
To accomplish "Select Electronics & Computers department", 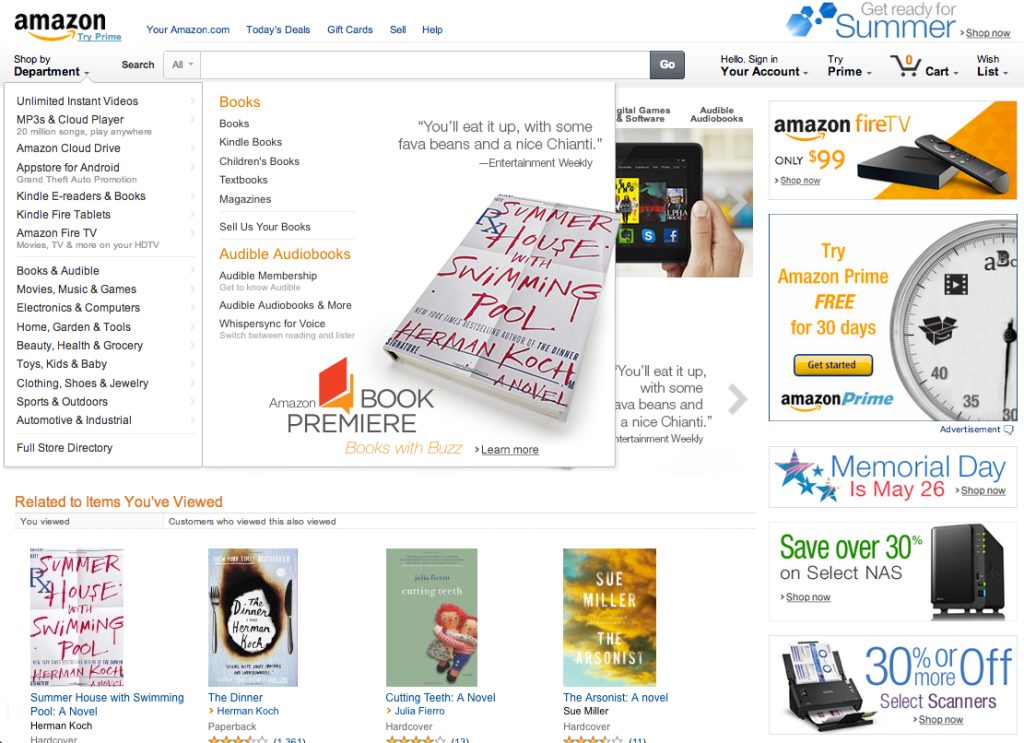I will pyautogui.click(x=78, y=308).
